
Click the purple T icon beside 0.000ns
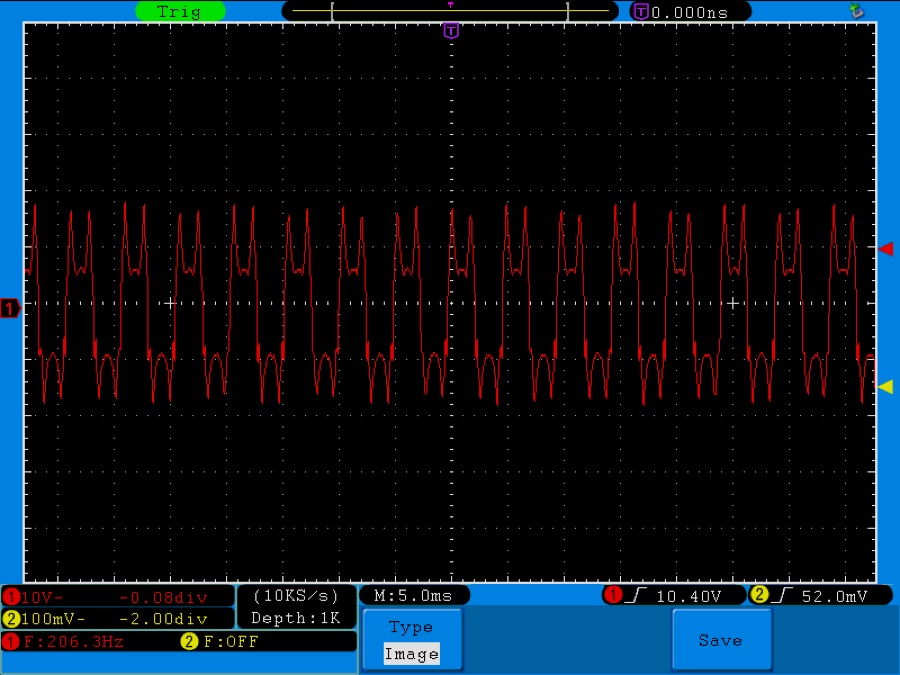coord(641,11)
